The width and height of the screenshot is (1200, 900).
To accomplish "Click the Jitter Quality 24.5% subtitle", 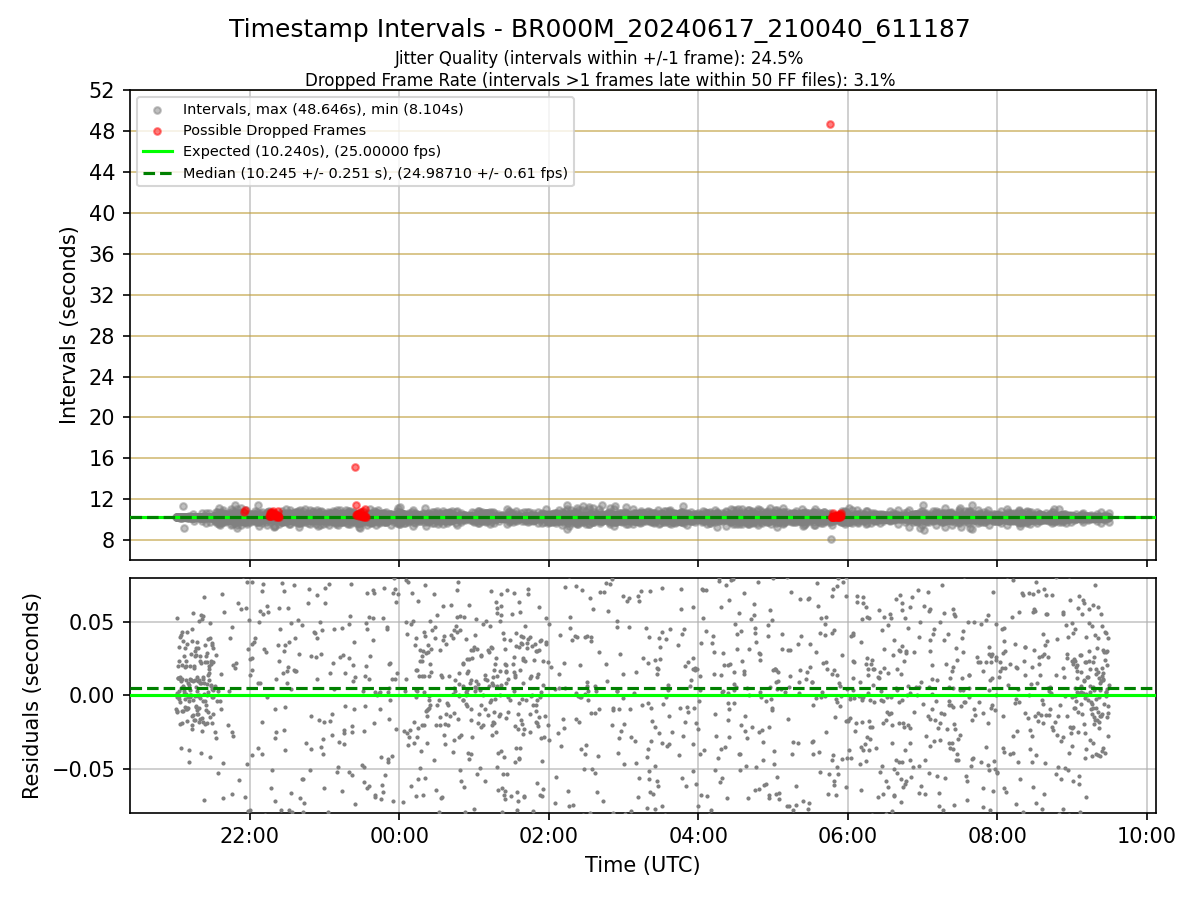I will click(599, 59).
